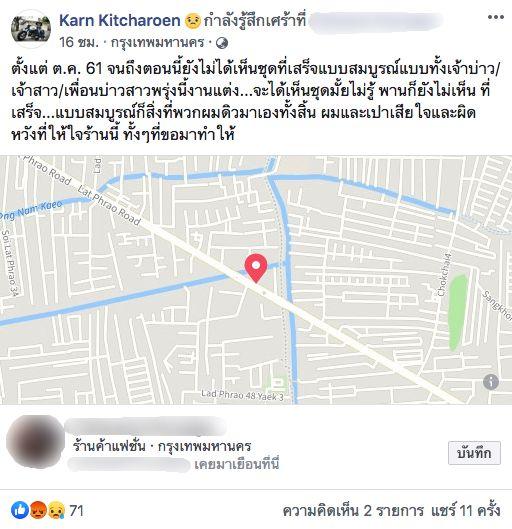The image size is (512, 529).
Task: Click the crying sad reaction icon
Action: point(56,510)
